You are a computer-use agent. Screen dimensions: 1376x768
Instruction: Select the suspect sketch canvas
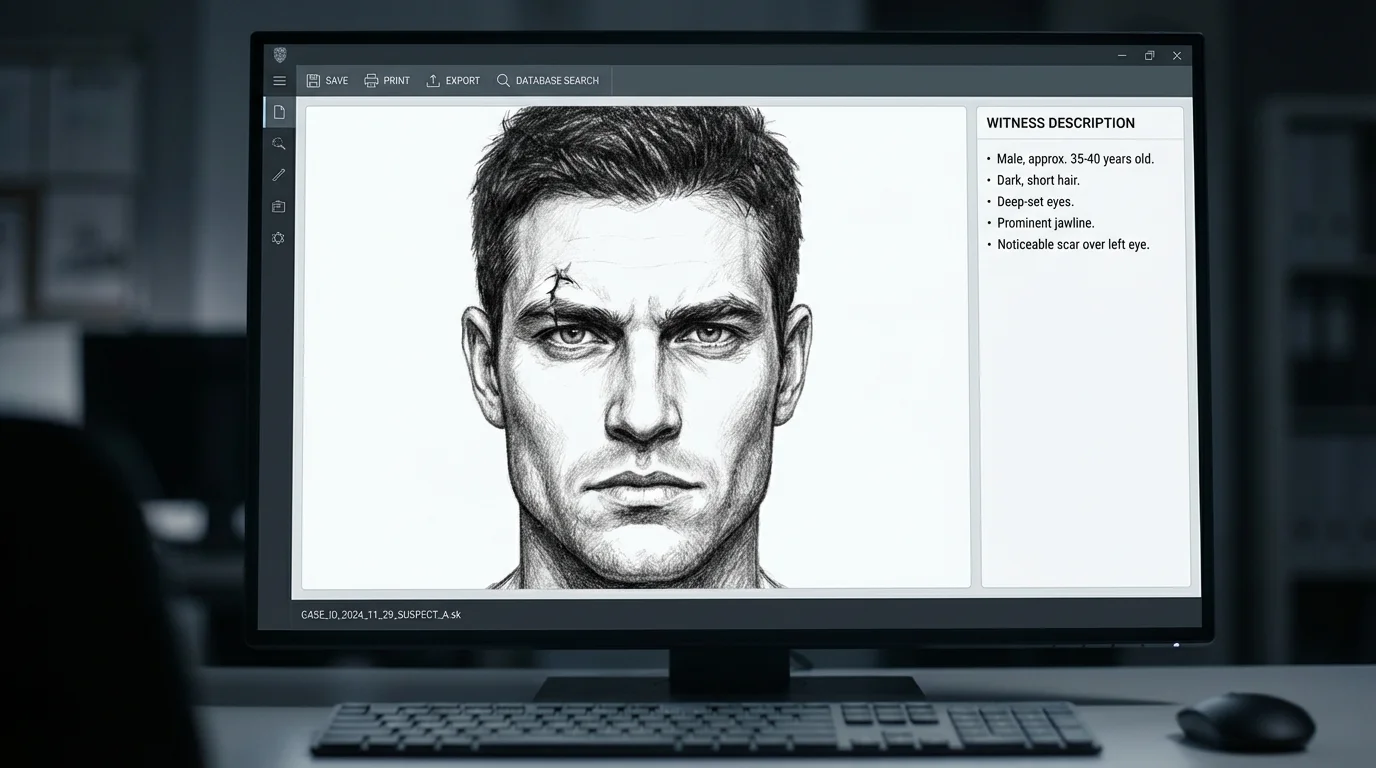636,346
